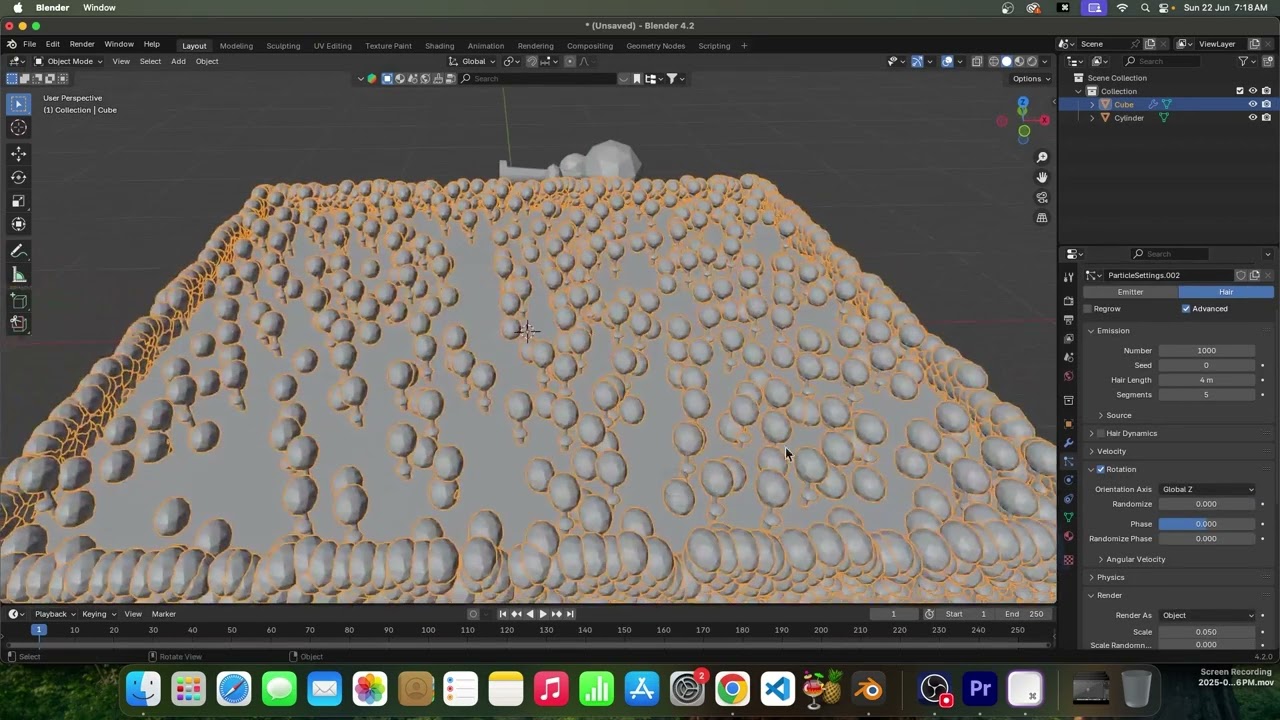1280x720 pixels.
Task: Expand the Cylinder object in outliner
Action: 1092,118
